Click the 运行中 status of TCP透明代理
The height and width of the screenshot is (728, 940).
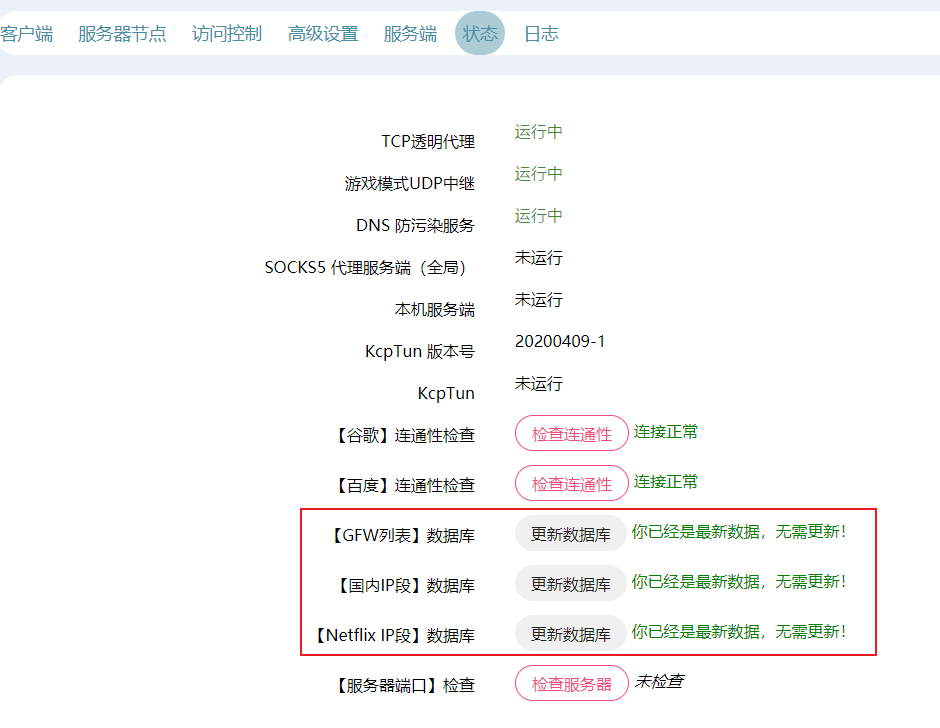click(x=539, y=132)
